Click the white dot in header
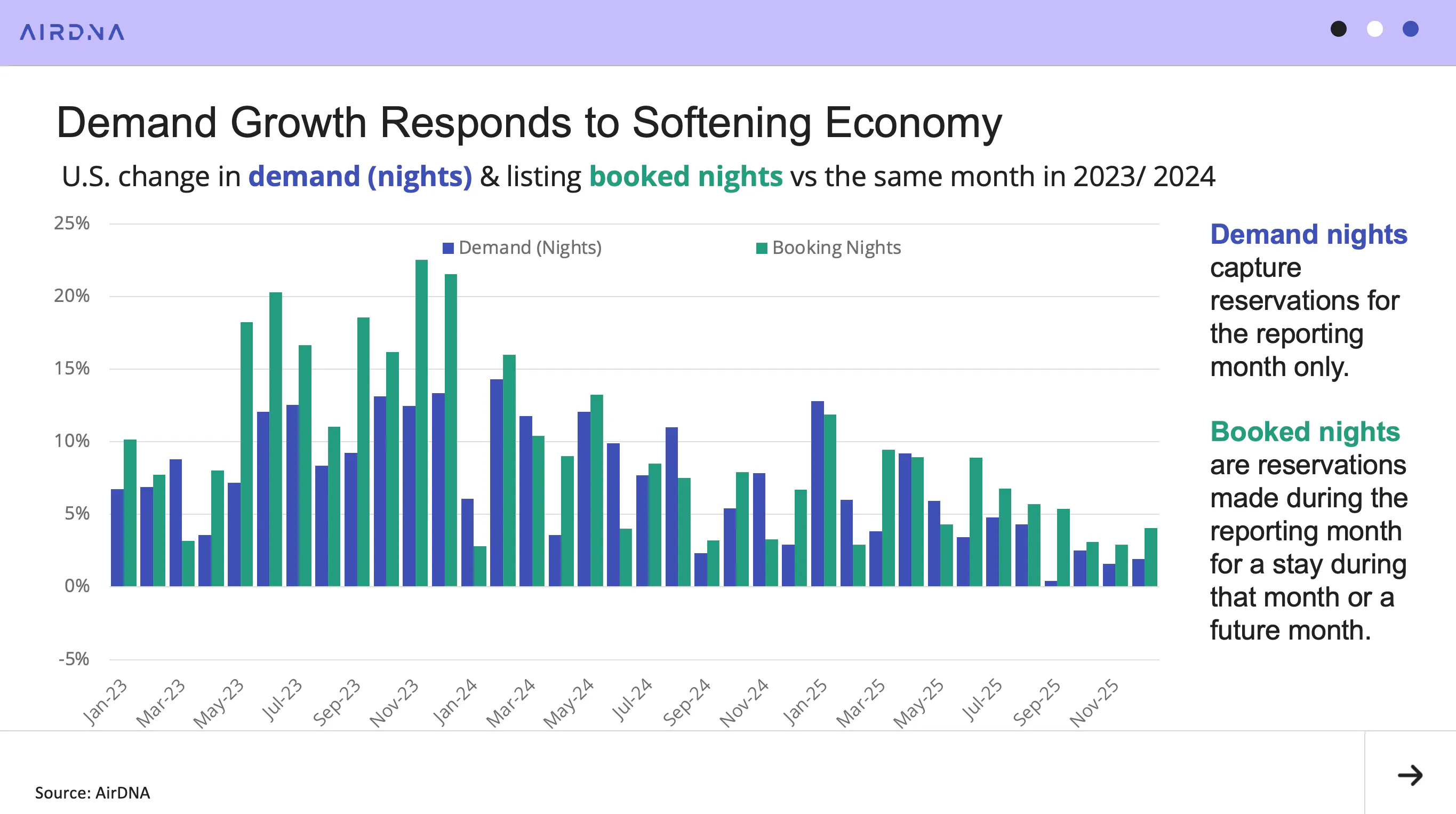Image resolution: width=1456 pixels, height=814 pixels. click(1374, 29)
